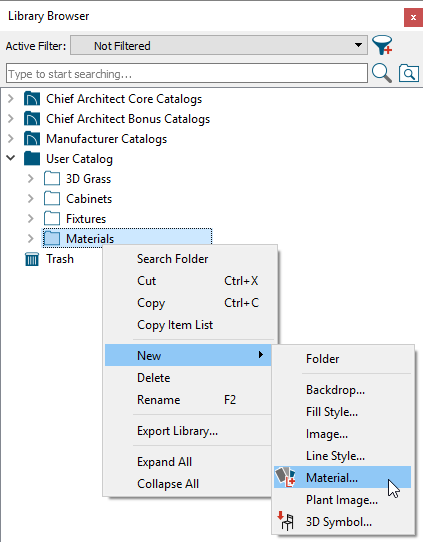Select Plant Image... in the submenu
423x542 pixels.
(342, 499)
